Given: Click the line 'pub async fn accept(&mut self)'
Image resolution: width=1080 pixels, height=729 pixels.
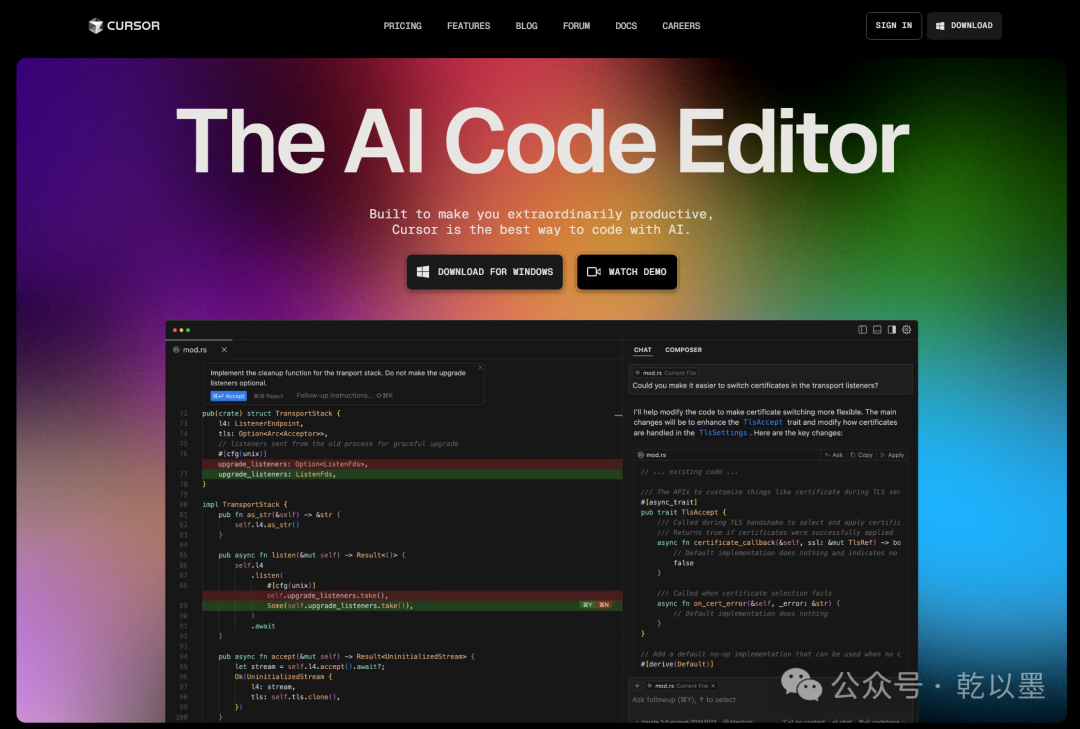Looking at the screenshot, I should tap(278, 657).
